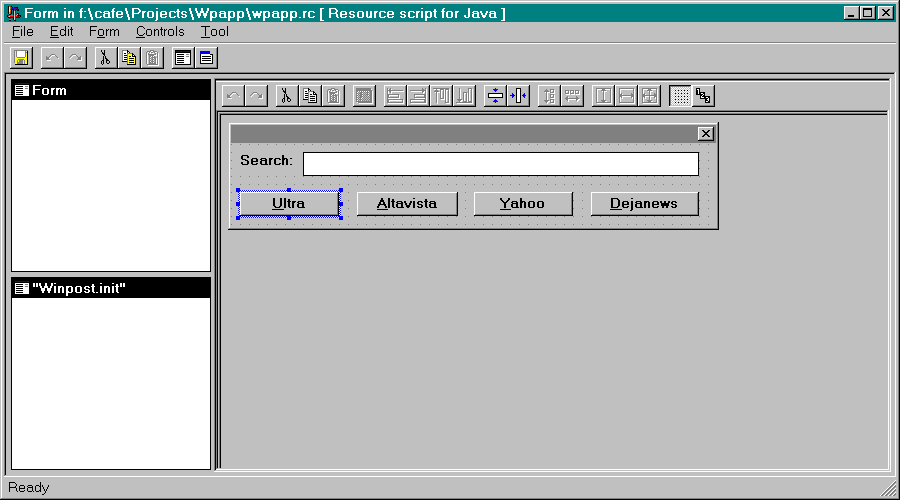Click the Space Evenly Horizontally icon

coord(572,96)
